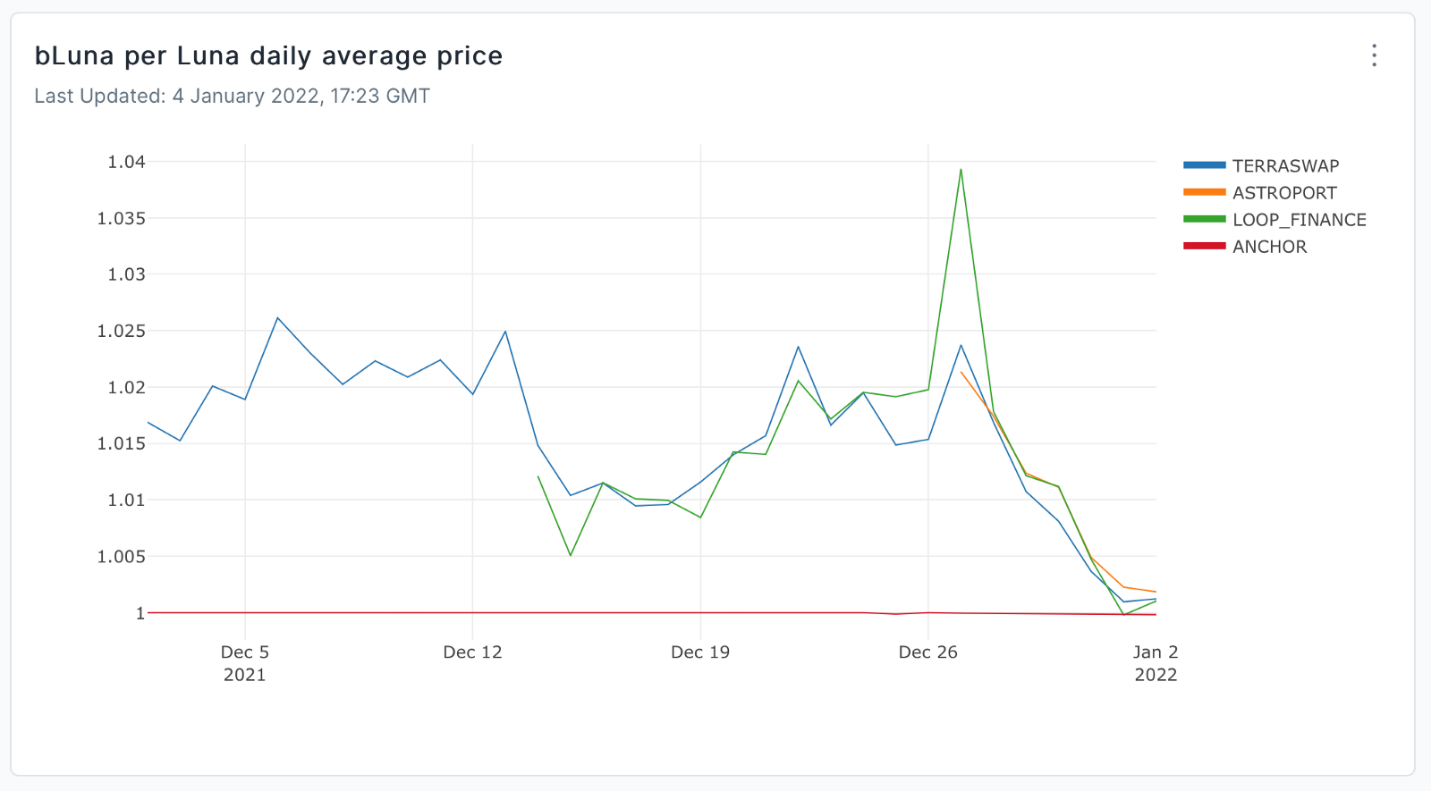
Task: Click the Dec 26 axis label
Action: (x=928, y=652)
